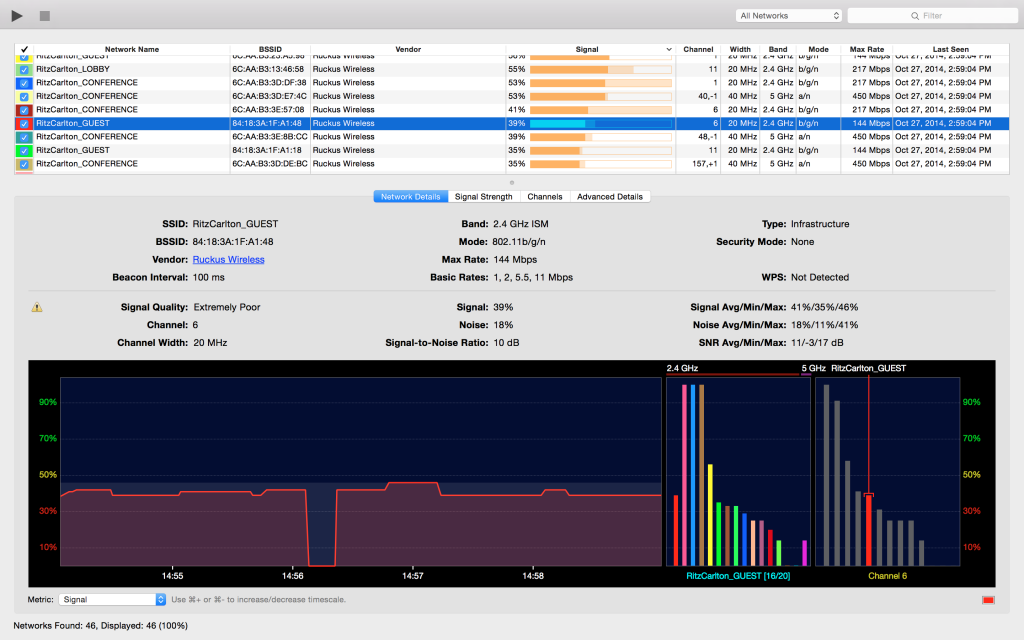
Task: Select the RitzCarlton_LOBBY network row
Action: tap(511, 69)
